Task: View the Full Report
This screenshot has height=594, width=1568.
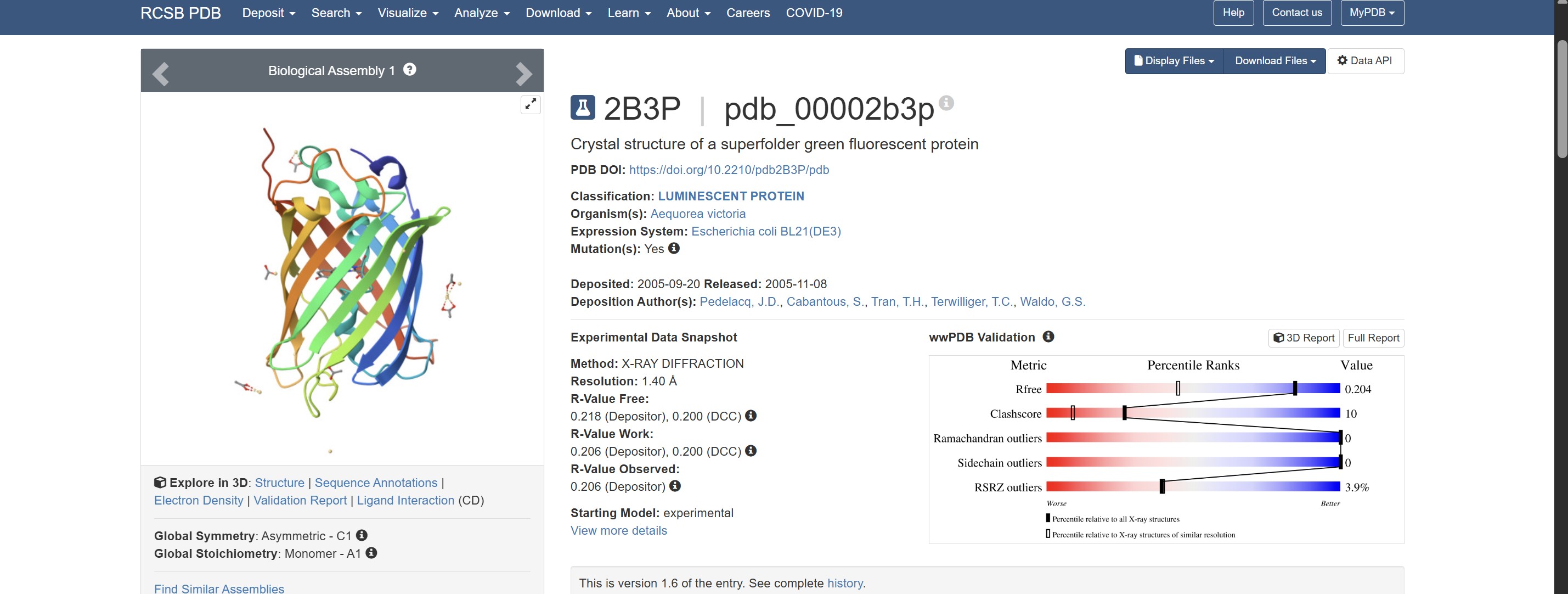Action: 1373,338
